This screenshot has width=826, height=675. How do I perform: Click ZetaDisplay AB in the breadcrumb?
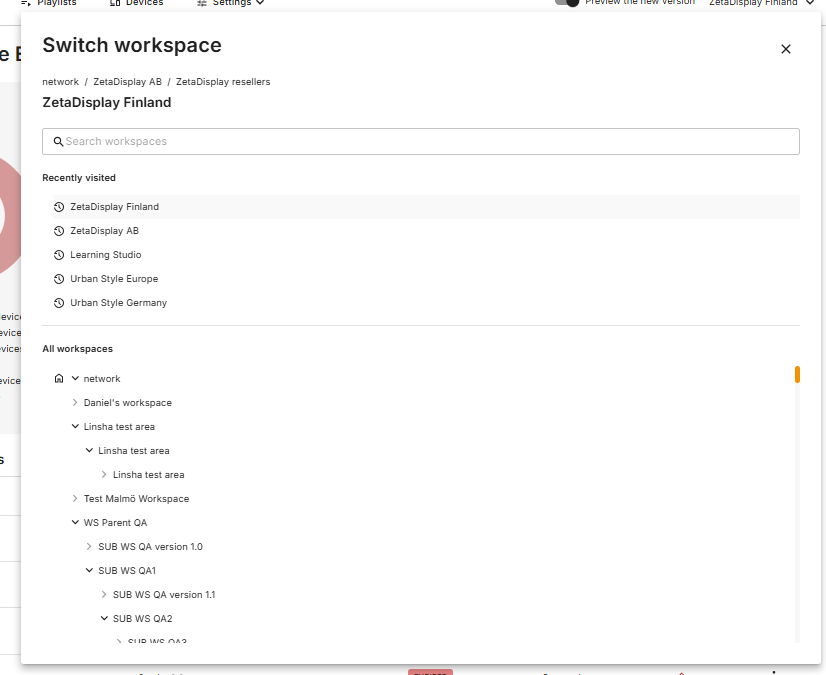click(x=127, y=82)
